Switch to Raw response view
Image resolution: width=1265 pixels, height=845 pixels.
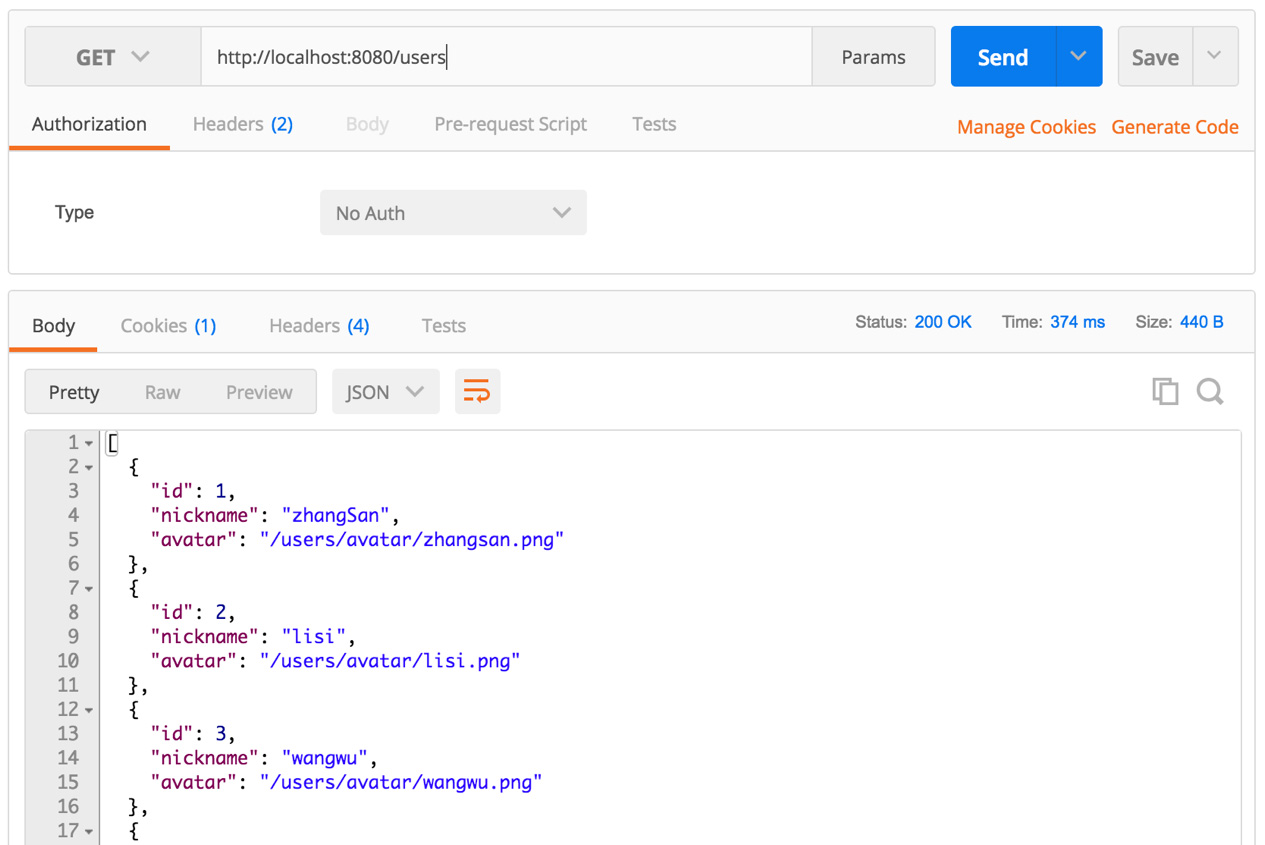coord(162,392)
